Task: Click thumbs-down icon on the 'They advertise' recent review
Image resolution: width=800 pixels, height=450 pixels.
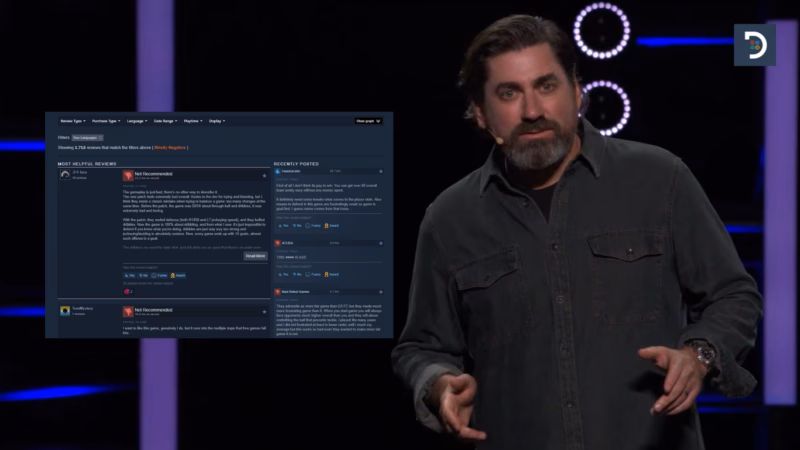Action: 278,292
